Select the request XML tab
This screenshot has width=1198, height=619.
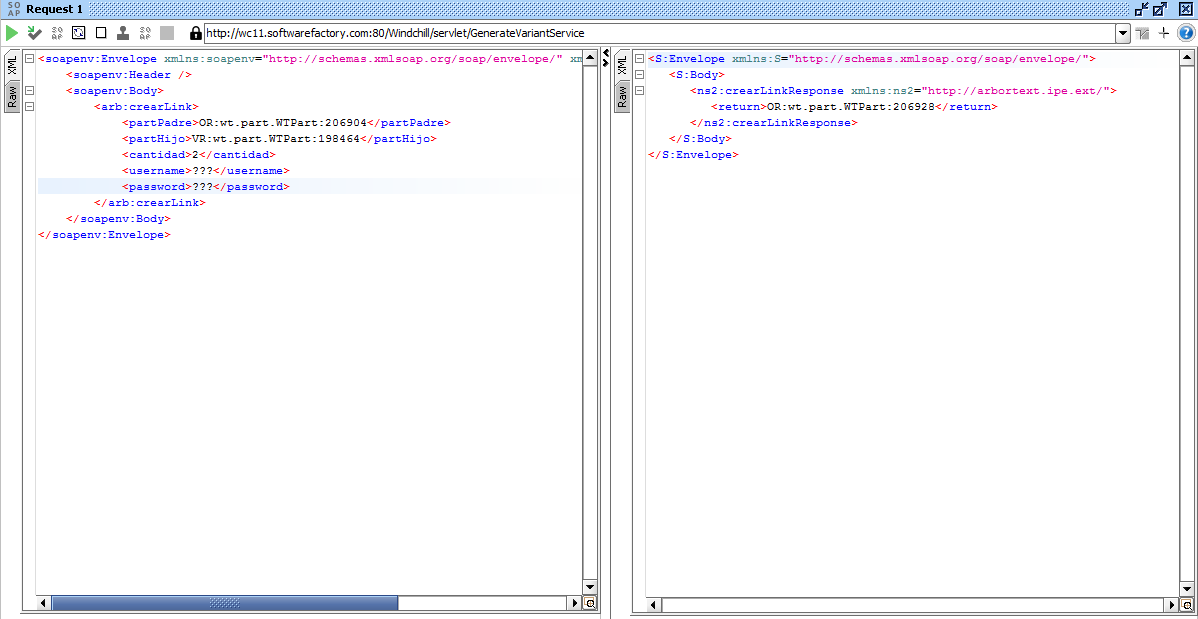coord(12,65)
